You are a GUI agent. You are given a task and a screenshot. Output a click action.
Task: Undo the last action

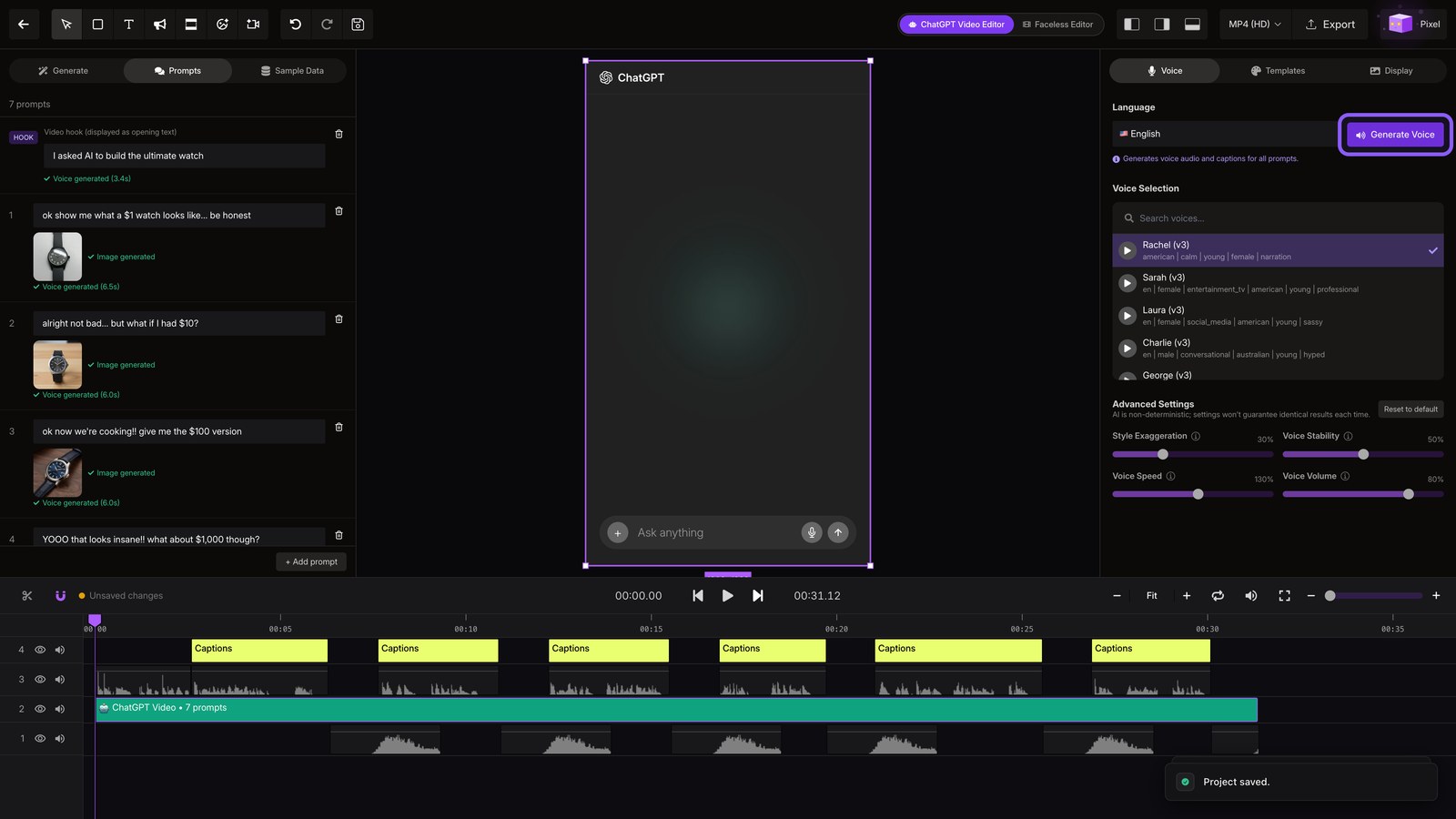(x=296, y=25)
